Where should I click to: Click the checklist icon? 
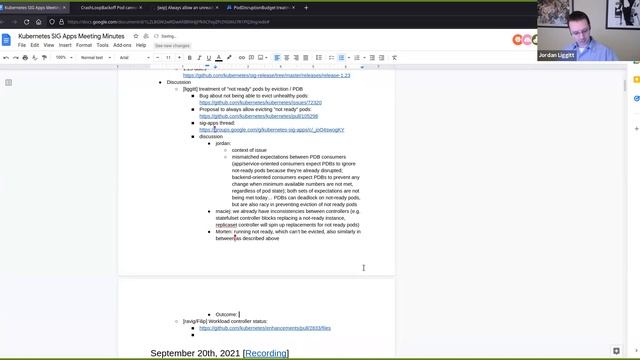click(x=331, y=58)
